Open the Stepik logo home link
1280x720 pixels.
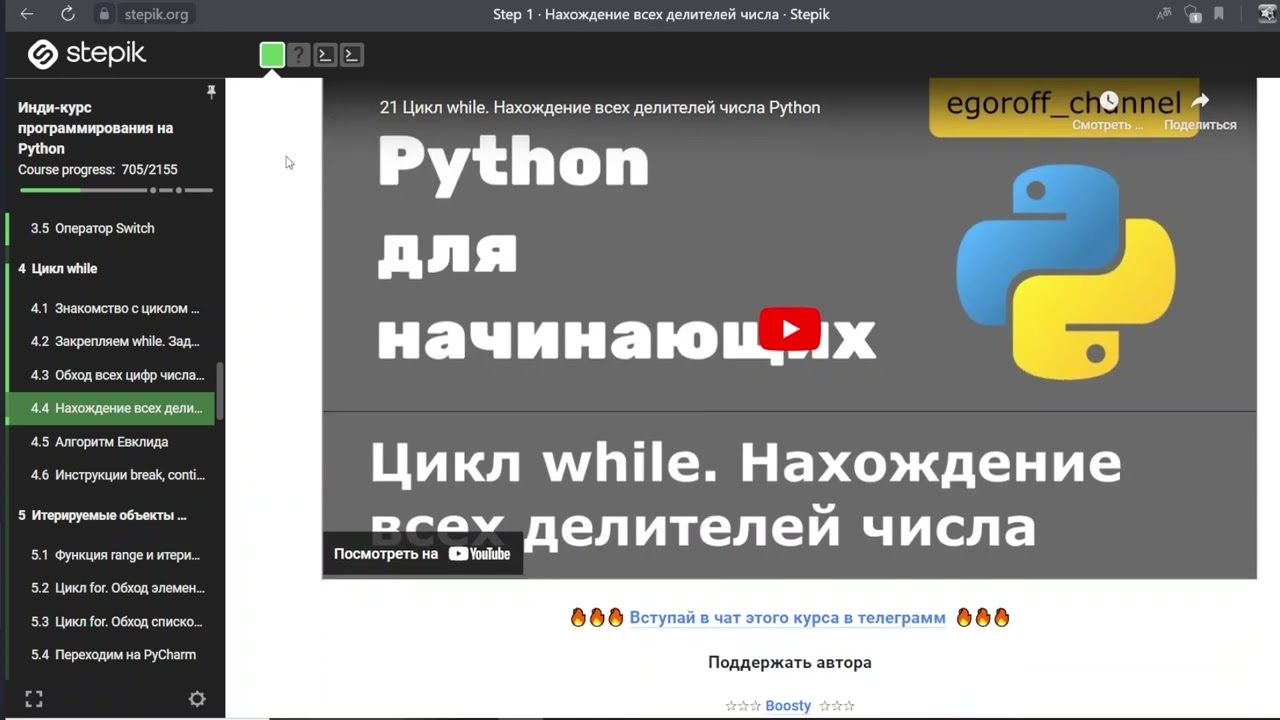click(x=87, y=54)
